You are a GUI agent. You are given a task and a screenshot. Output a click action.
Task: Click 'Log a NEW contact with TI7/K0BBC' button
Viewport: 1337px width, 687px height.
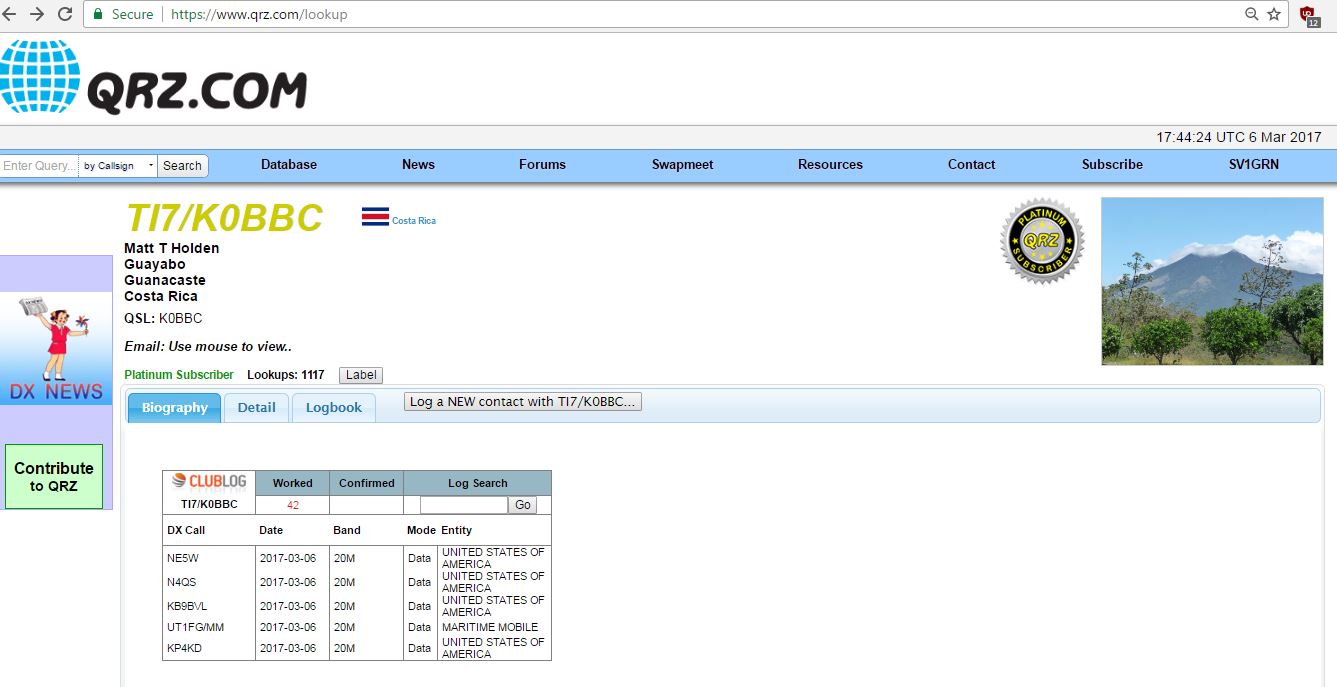[523, 402]
